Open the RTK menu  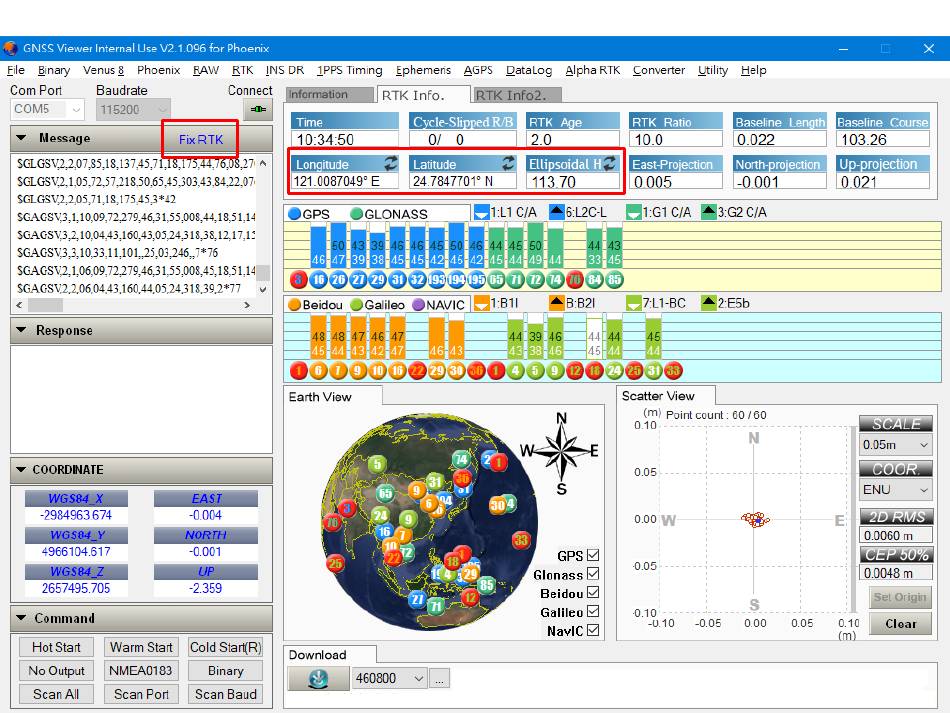tap(242, 70)
